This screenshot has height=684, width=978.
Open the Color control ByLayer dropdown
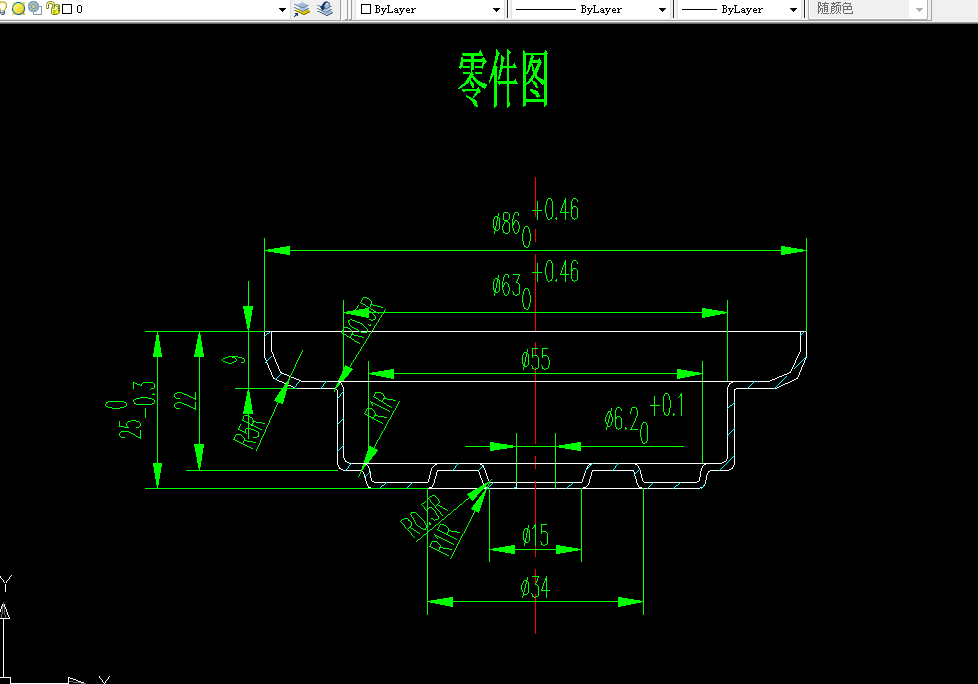497,9
